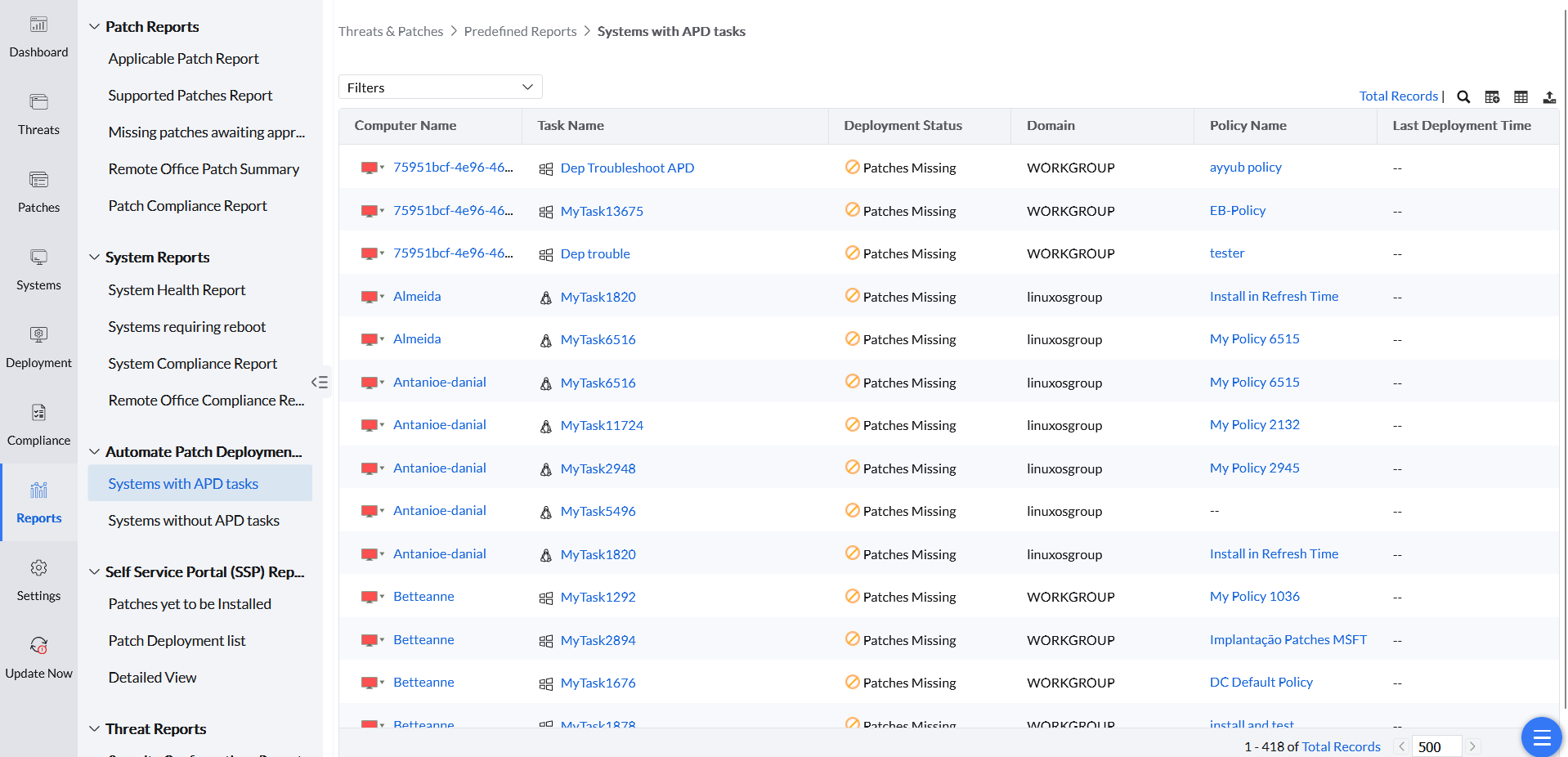Collapse the reports navigation panel
1568x757 pixels.
point(320,382)
